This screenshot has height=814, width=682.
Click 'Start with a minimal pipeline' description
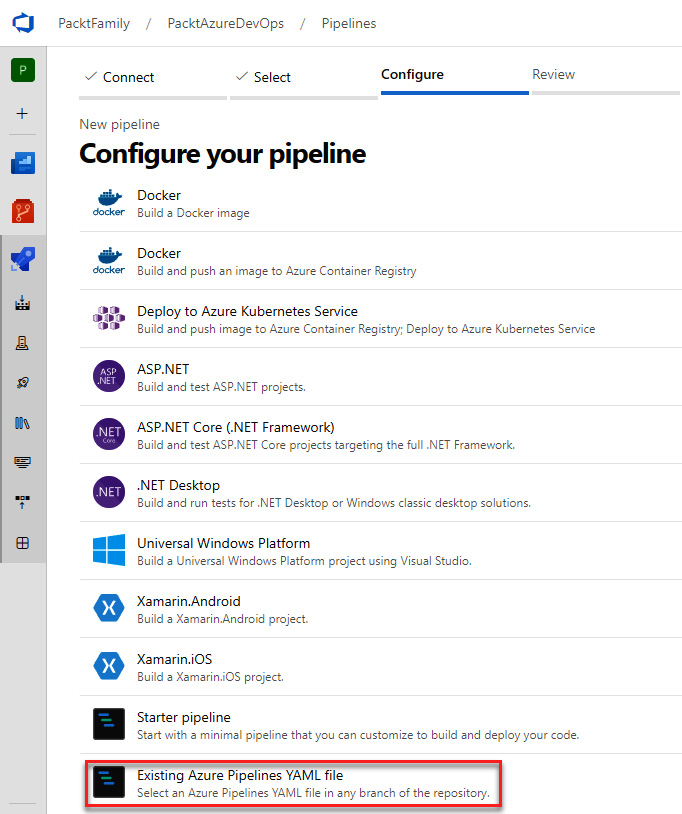point(358,735)
